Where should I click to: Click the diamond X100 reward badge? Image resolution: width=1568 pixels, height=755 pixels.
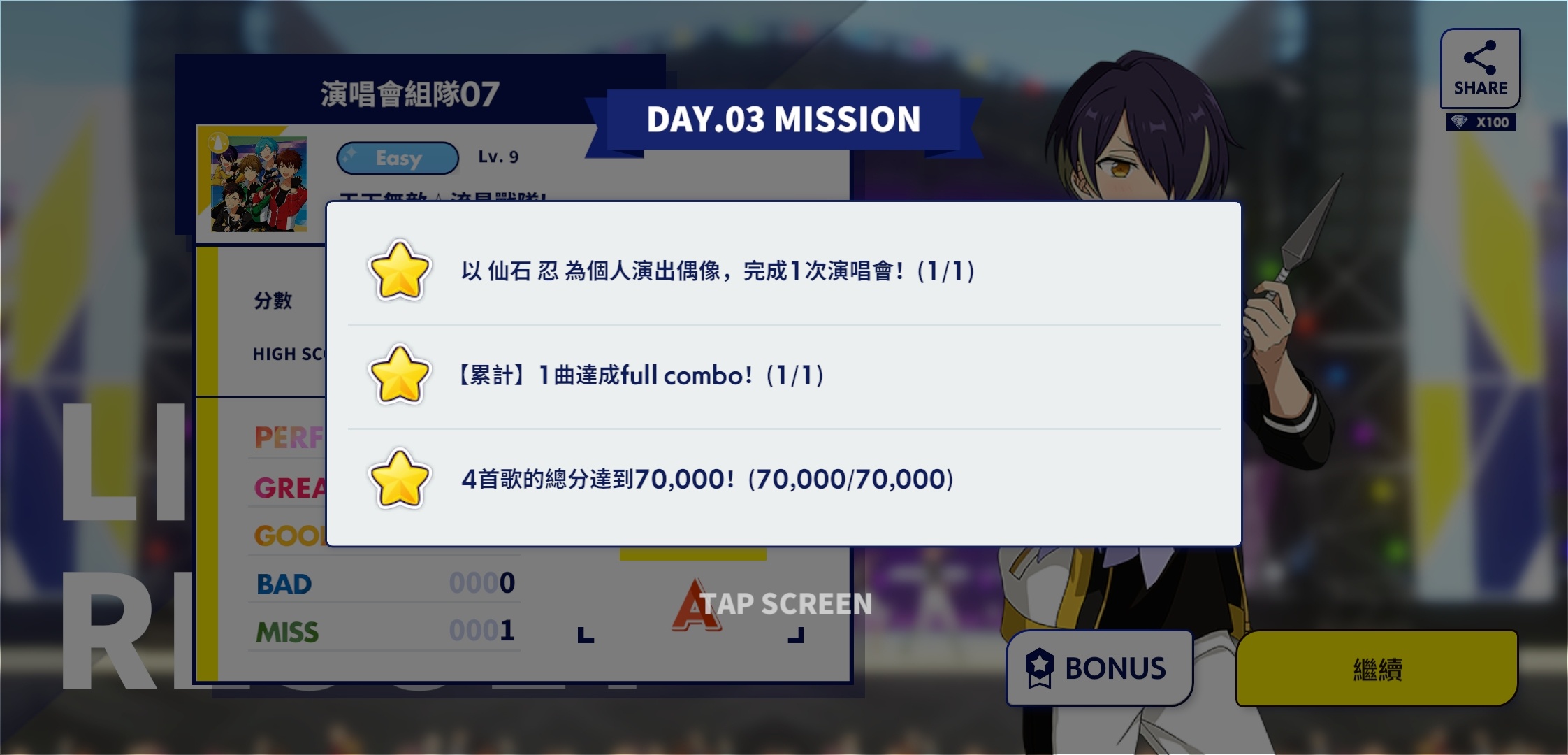(x=1481, y=122)
